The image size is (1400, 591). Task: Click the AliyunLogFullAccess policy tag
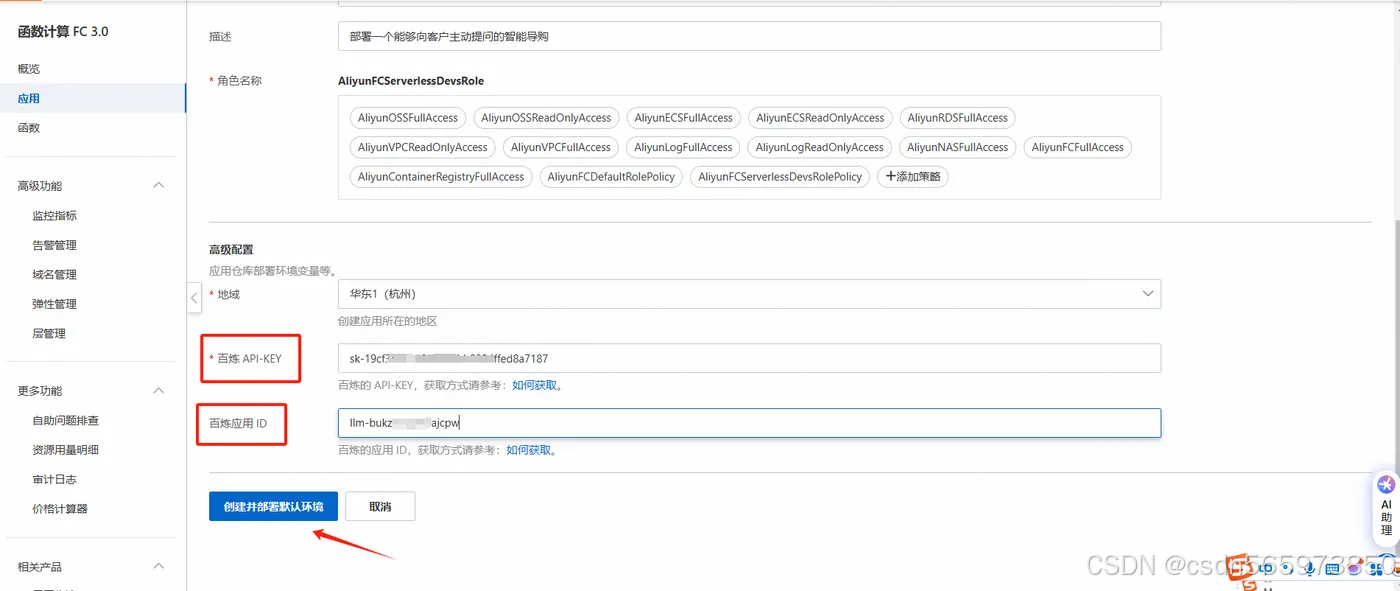click(x=684, y=147)
